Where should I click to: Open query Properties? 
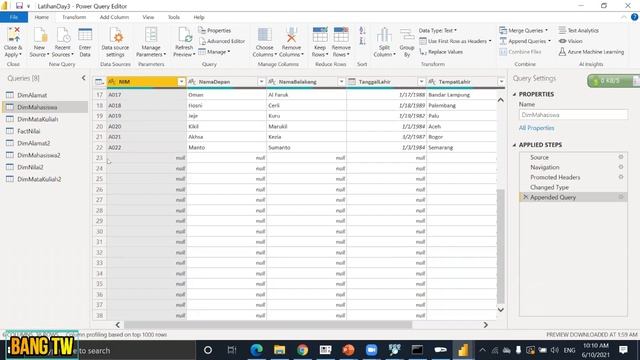pyautogui.click(x=215, y=31)
